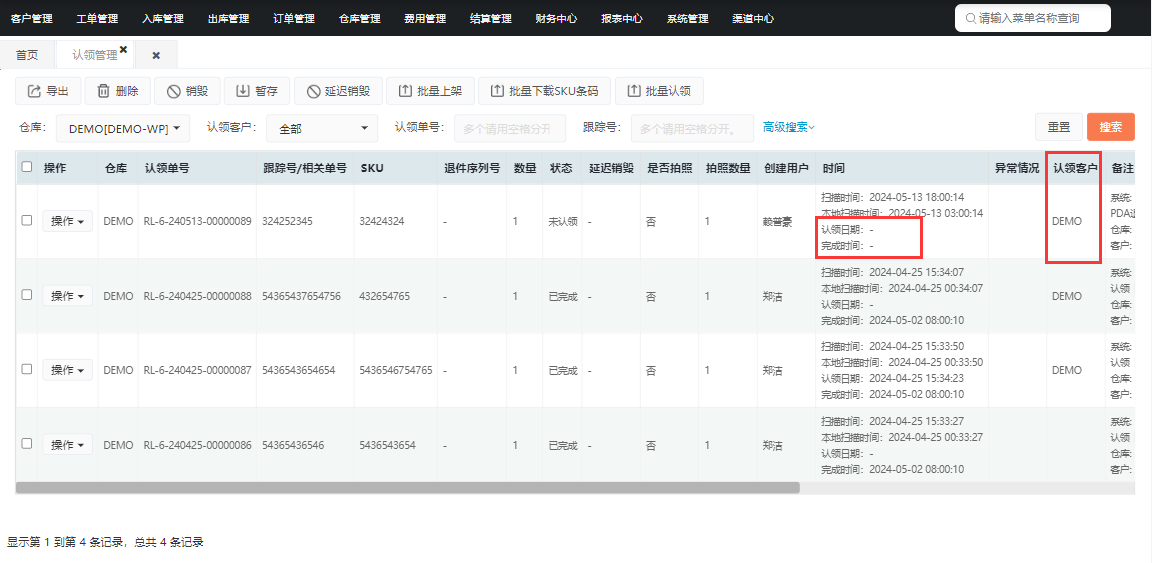Open 操作 dropdown for row RL-6-240513-00000089
The height and width of the screenshot is (563, 1152).
coord(68,220)
